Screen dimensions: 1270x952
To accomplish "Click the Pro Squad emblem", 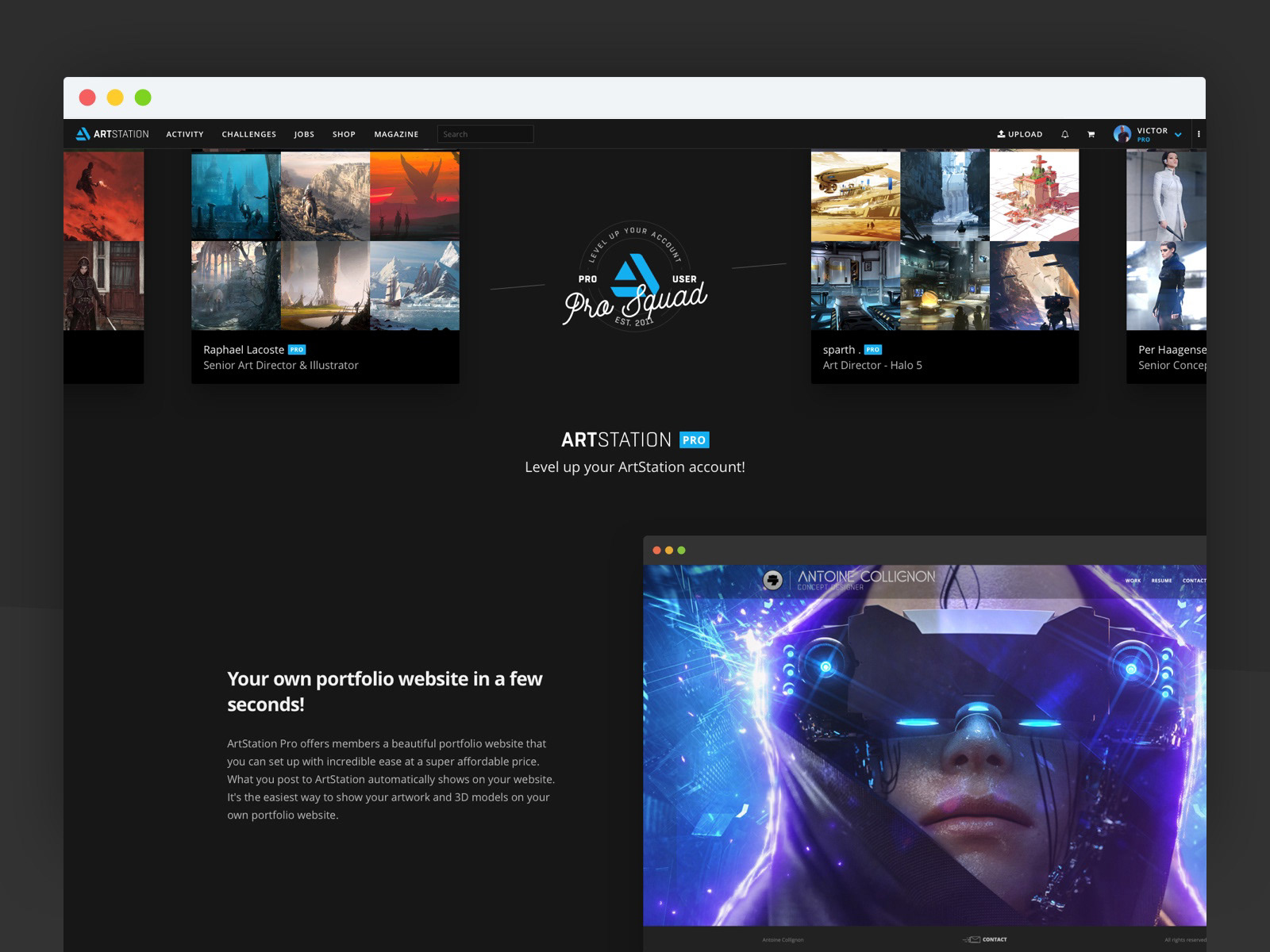I will pyautogui.click(x=635, y=276).
